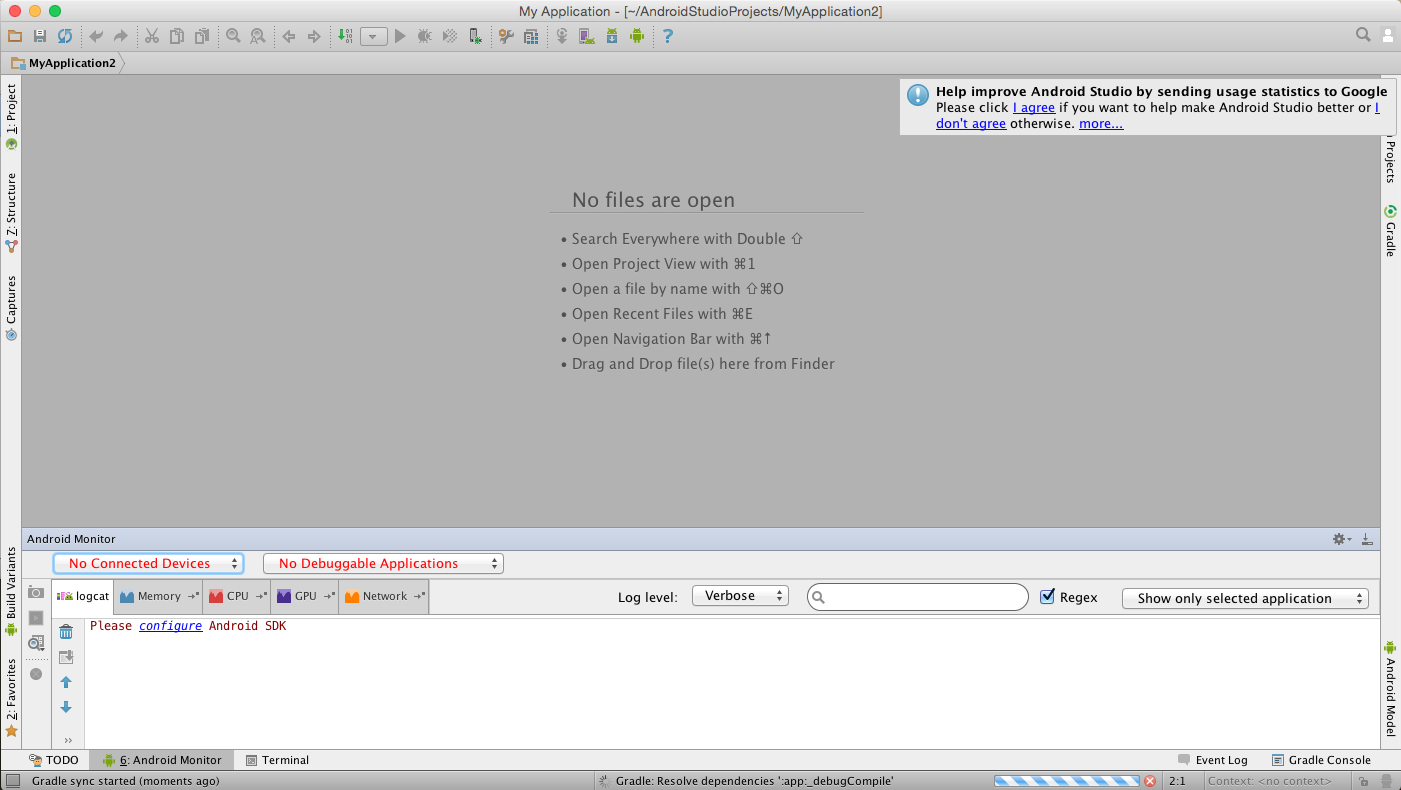1401x790 pixels.
Task: Hide the Android Monitor panel icon
Action: (x=1367, y=539)
